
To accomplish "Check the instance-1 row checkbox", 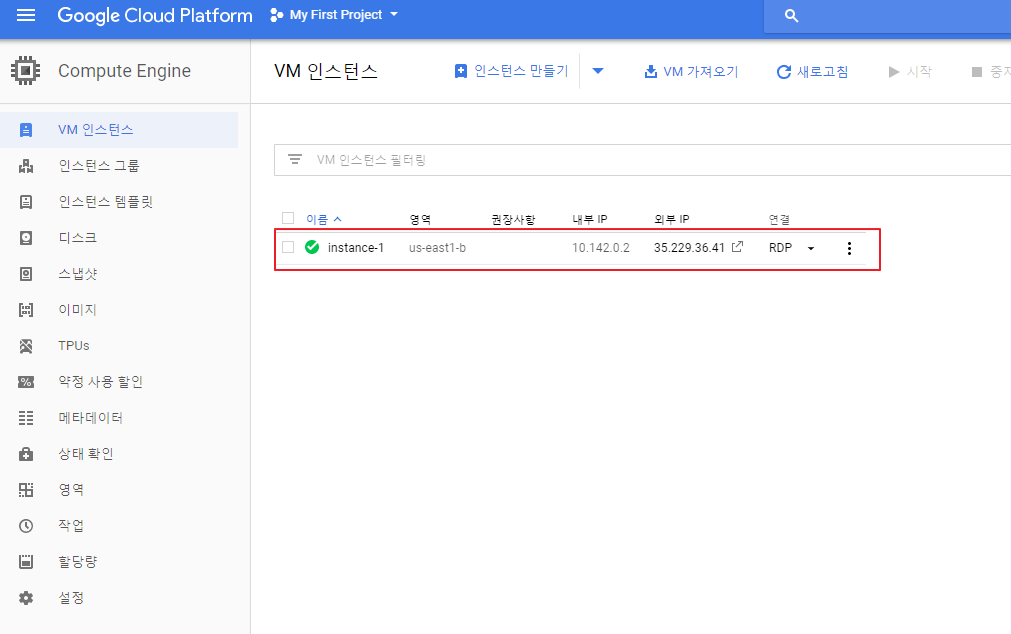I will [x=288, y=247].
